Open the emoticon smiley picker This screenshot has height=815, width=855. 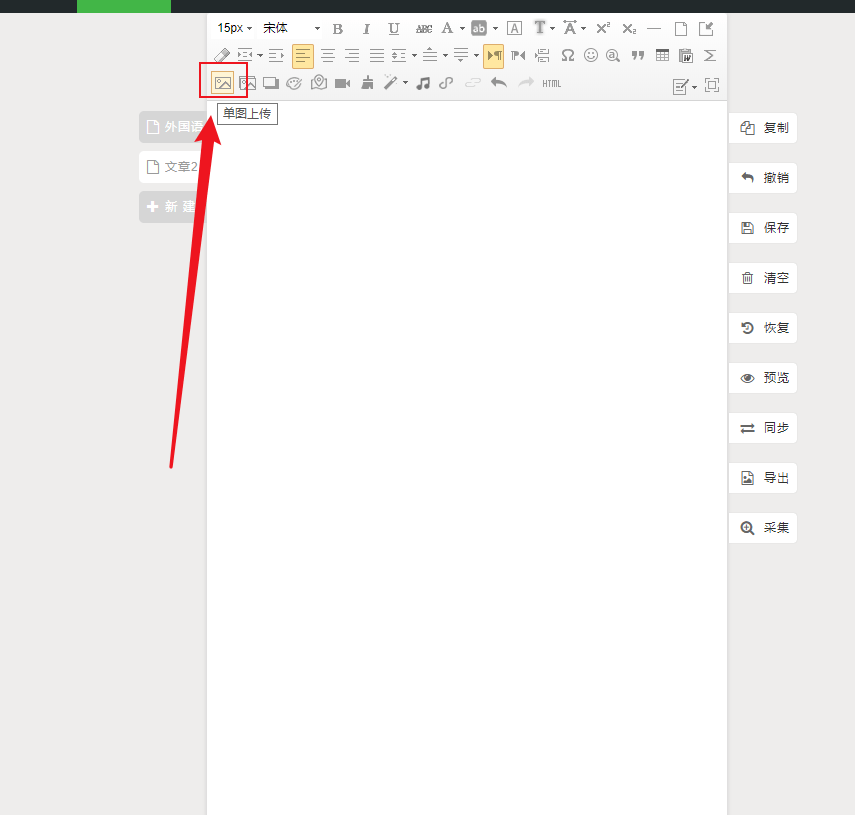[590, 56]
